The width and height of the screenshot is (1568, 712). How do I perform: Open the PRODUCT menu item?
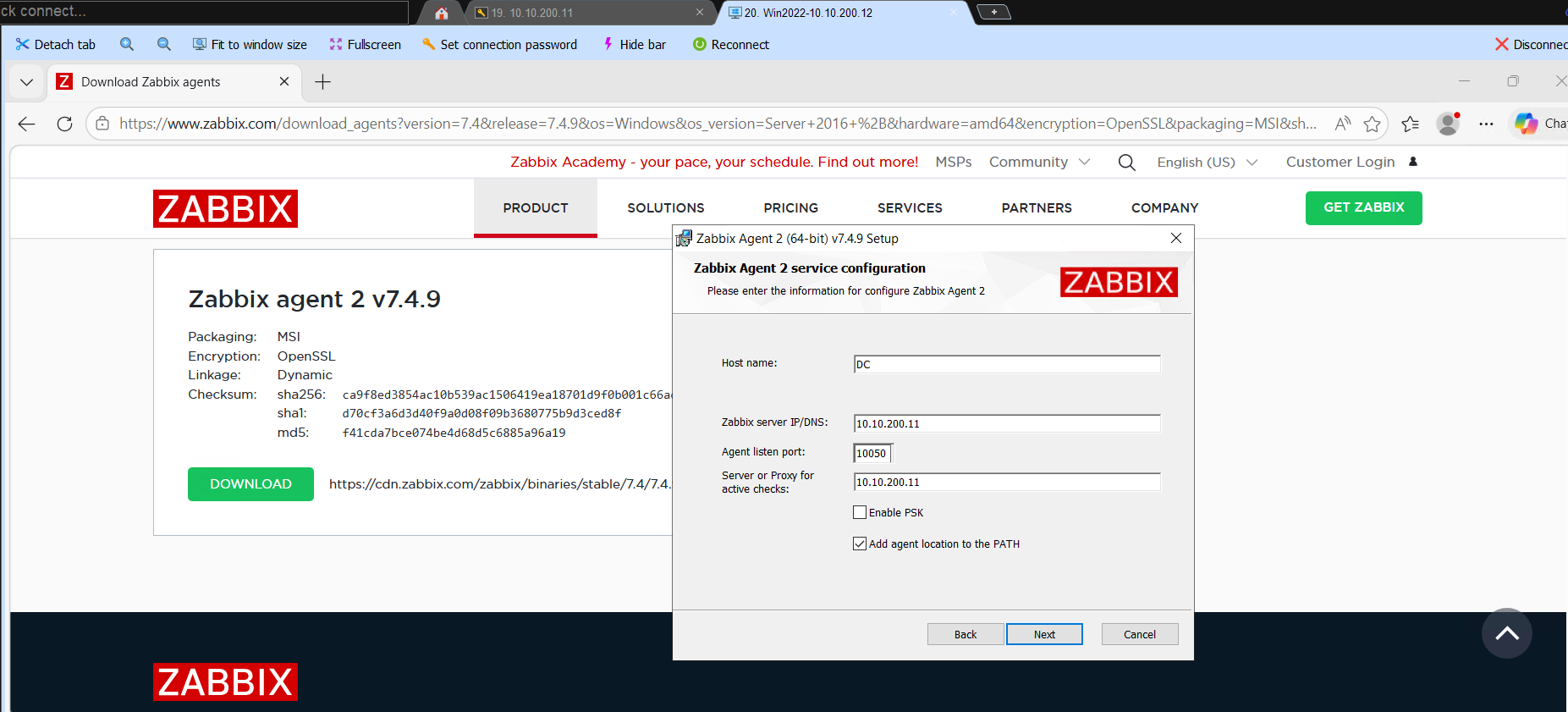[535, 208]
